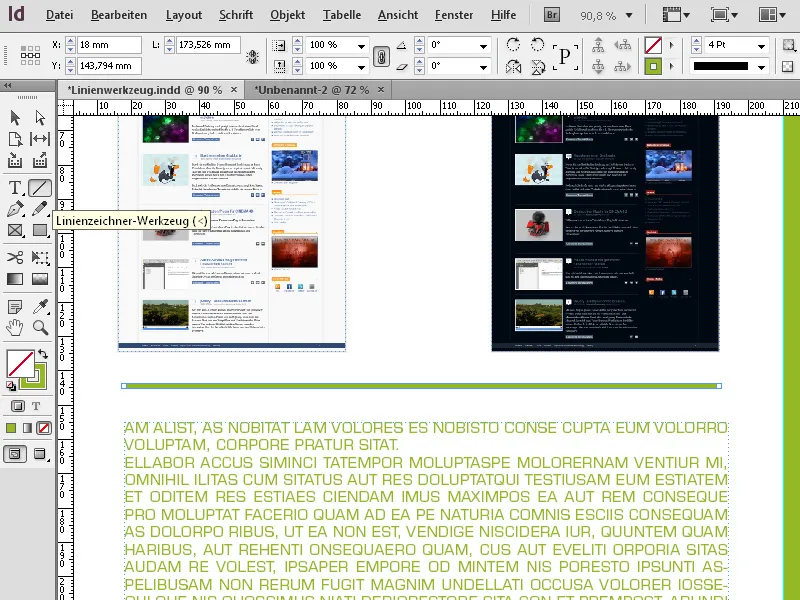This screenshot has height=600, width=800.
Task: Click the X position field 18 mm
Action: pos(109,45)
